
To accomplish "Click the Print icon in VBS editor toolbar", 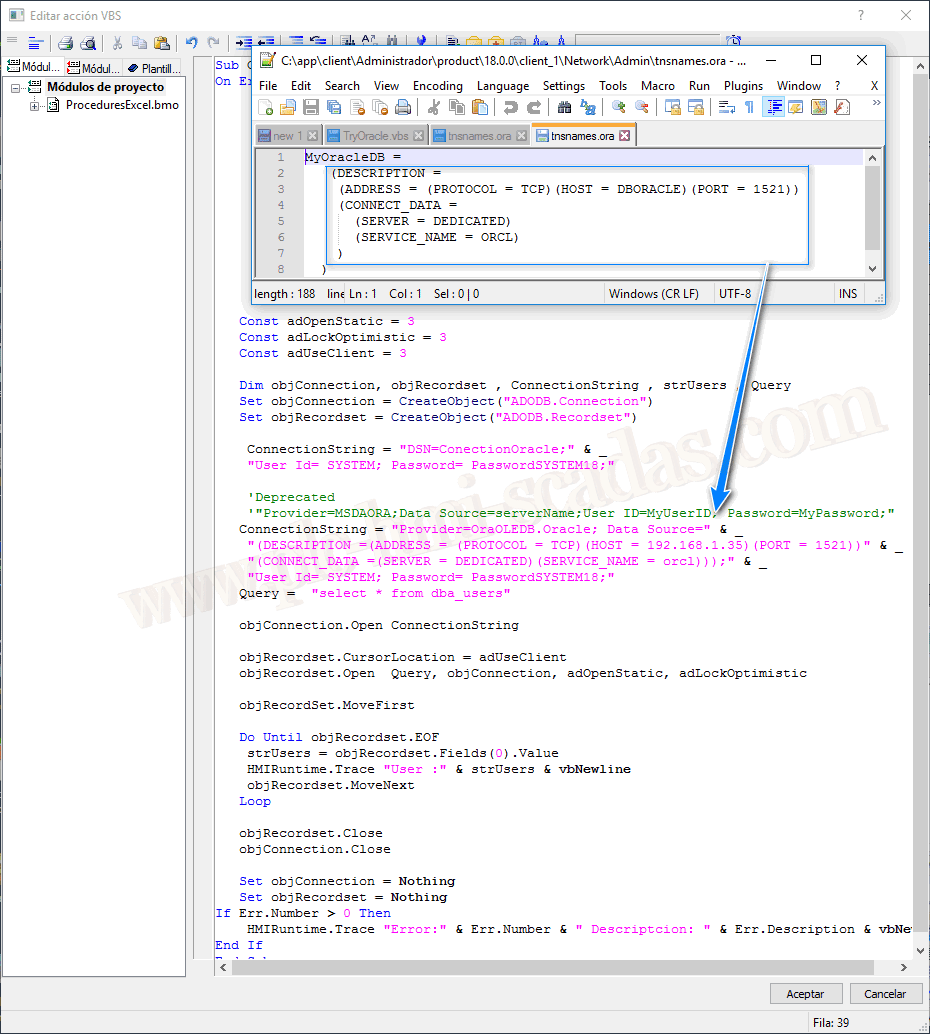I will [65, 43].
